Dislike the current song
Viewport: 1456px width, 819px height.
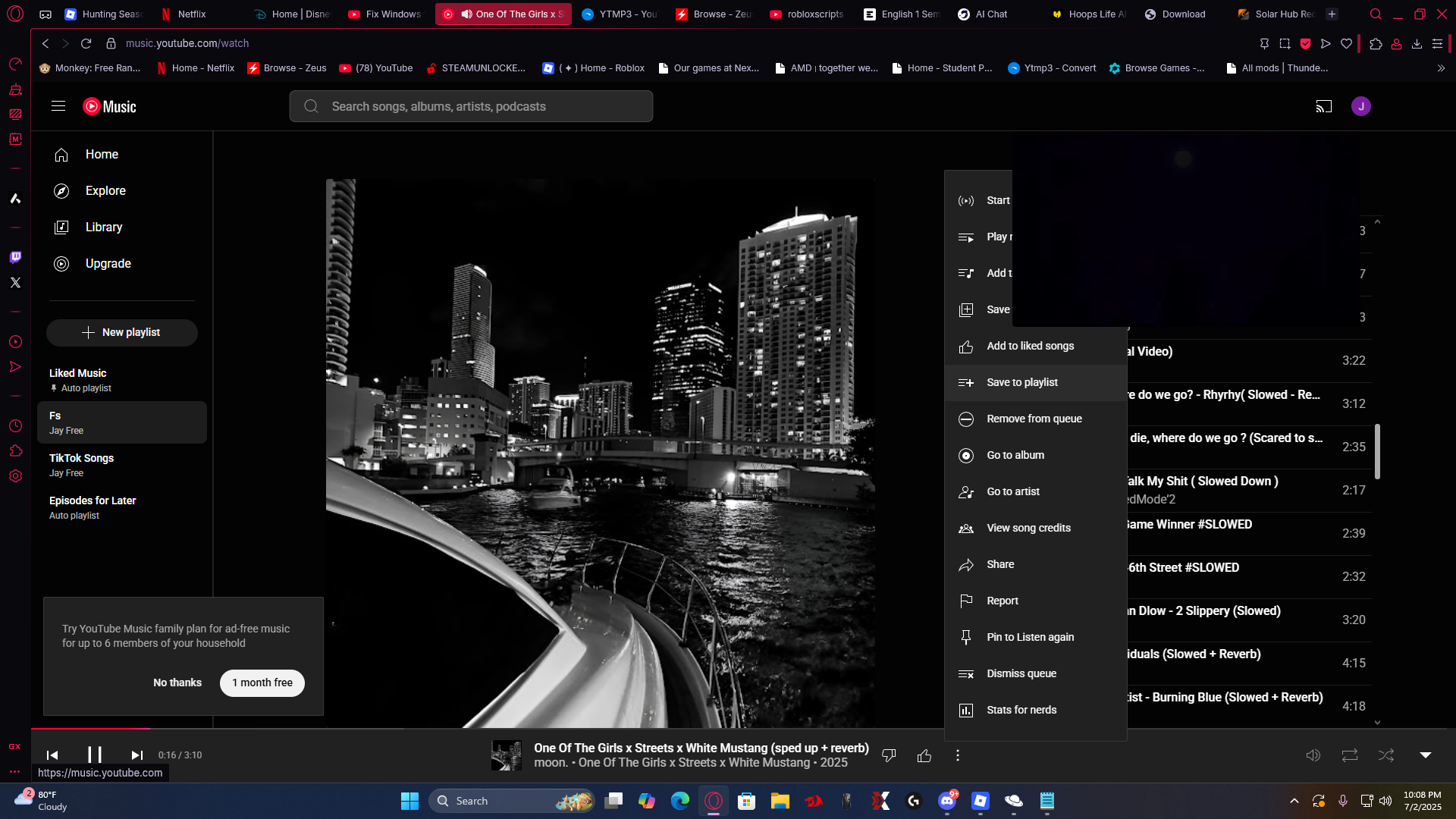[x=889, y=755]
